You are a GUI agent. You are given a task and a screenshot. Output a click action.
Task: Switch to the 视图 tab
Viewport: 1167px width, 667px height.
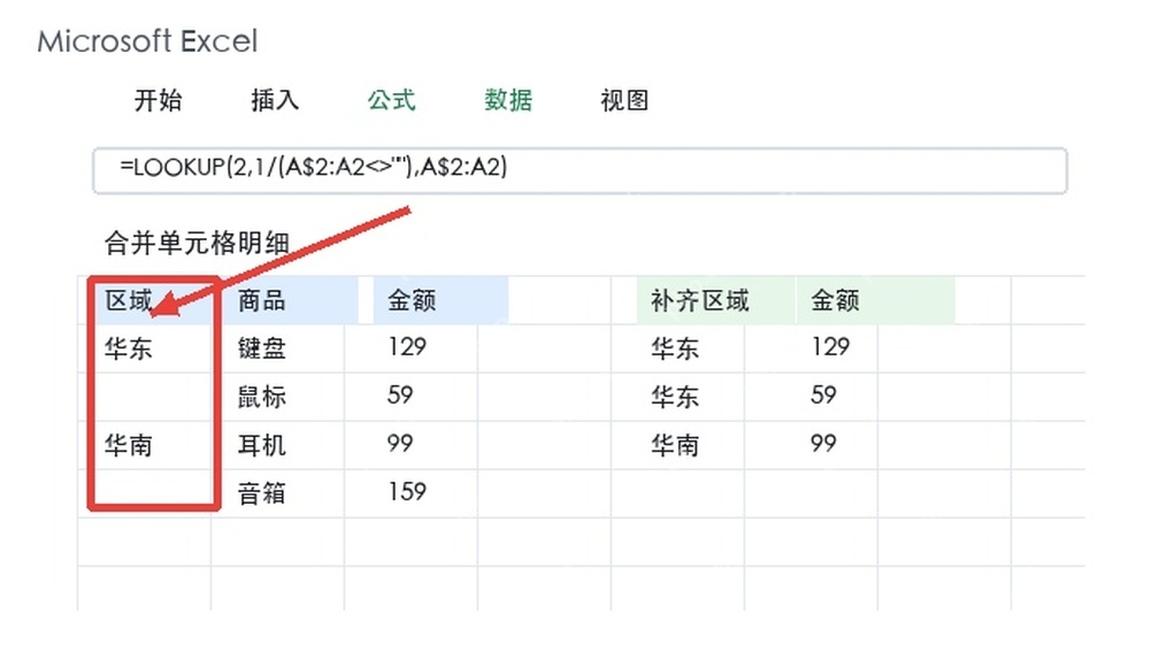click(624, 100)
